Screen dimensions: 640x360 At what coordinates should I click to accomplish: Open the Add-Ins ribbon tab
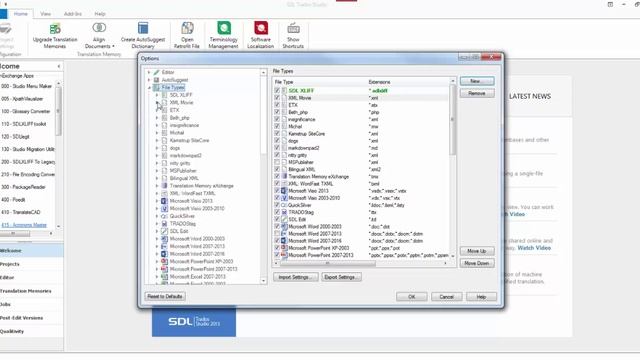pos(73,14)
